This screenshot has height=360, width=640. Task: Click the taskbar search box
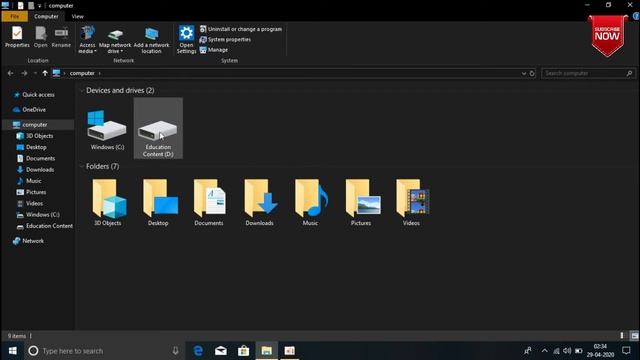(x=104, y=351)
